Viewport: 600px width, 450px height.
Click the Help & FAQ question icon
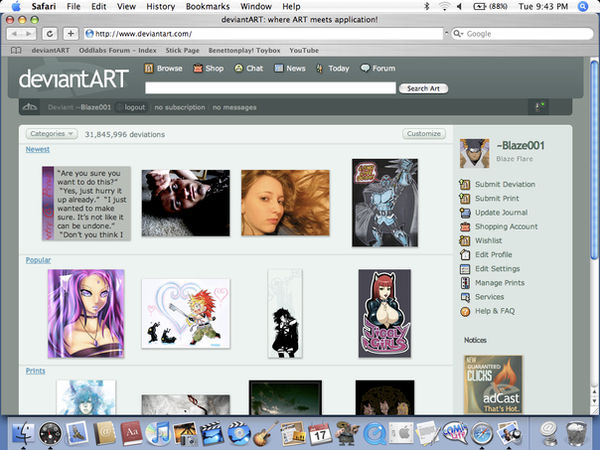[465, 311]
